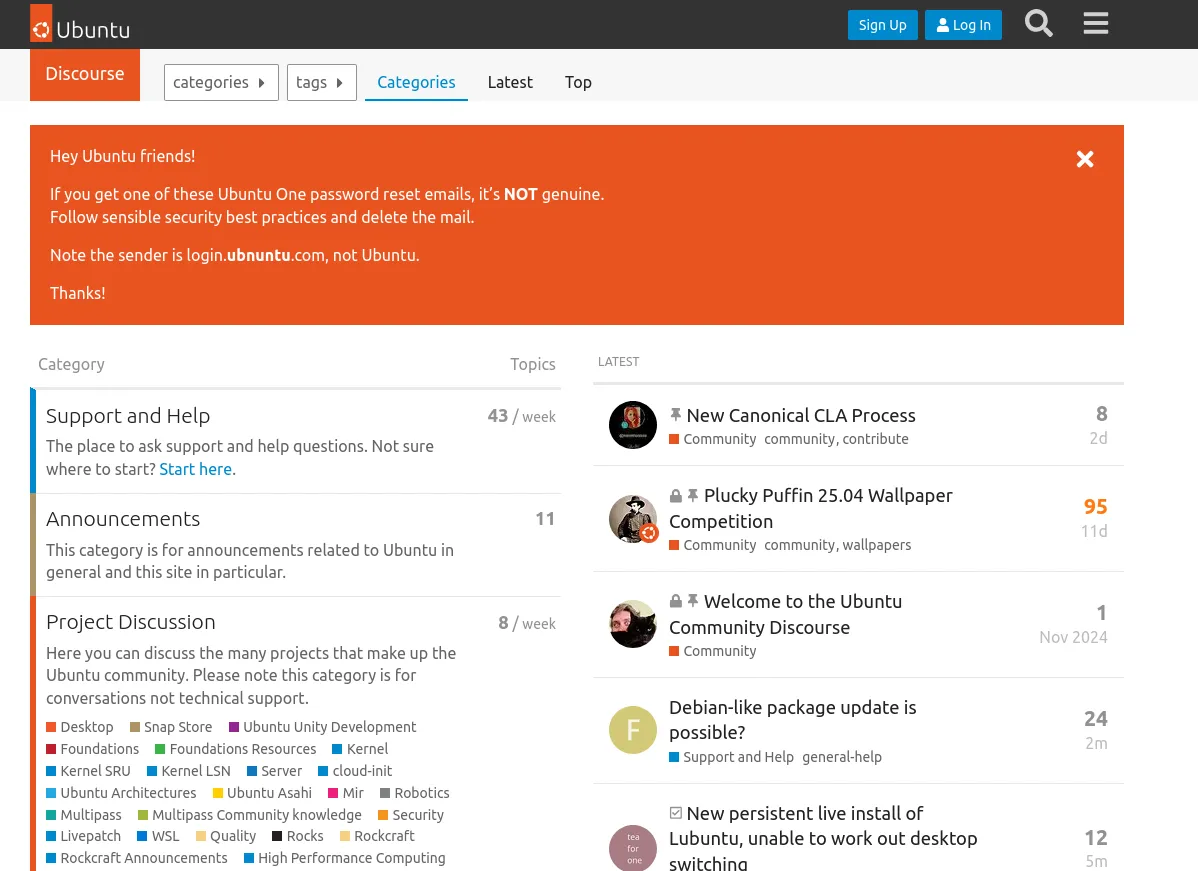Click Plucky Puffin Wallpaper topic poster avatar
The image size is (1198, 871).
(633, 519)
